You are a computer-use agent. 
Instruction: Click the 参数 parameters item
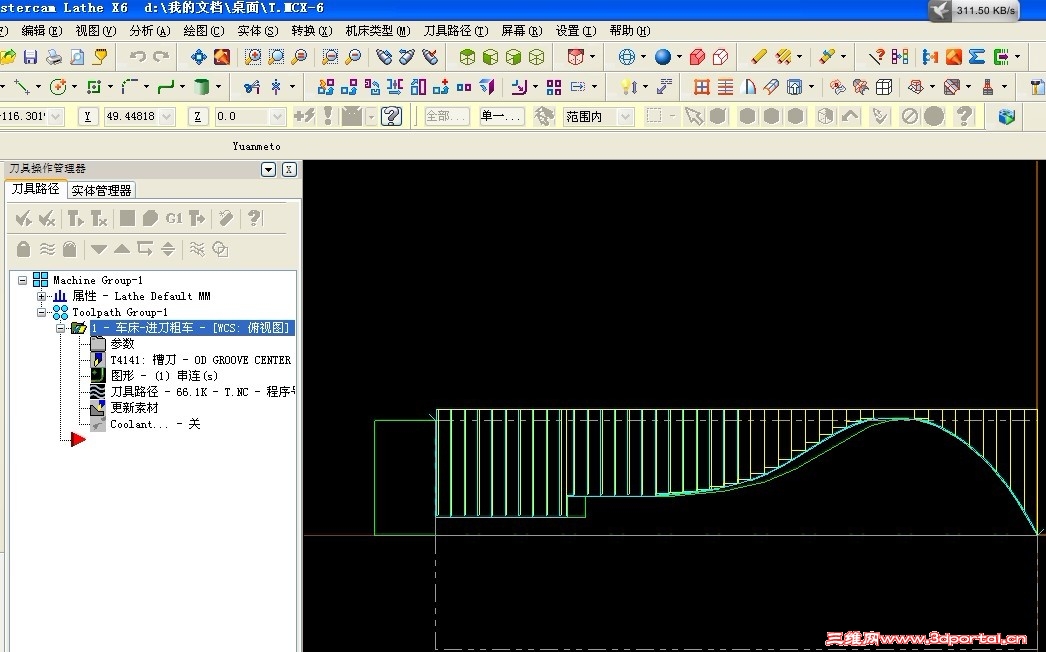point(122,344)
